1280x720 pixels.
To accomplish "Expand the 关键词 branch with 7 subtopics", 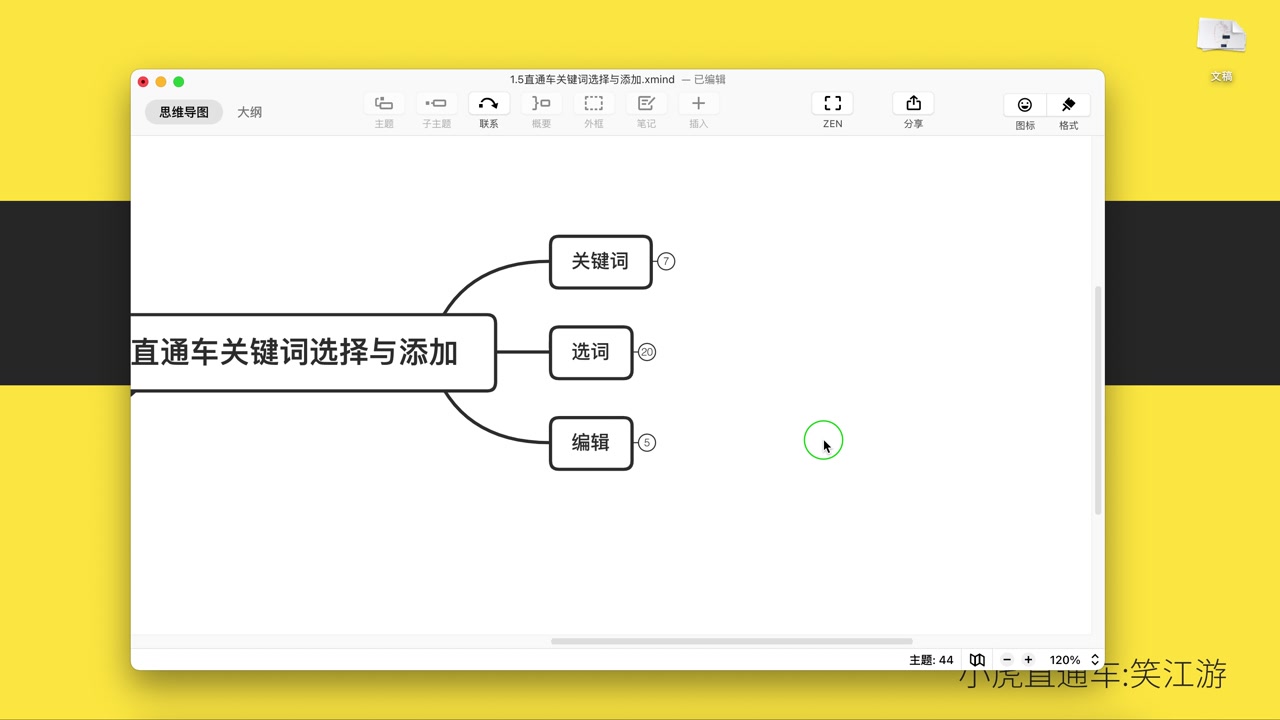I will click(666, 262).
